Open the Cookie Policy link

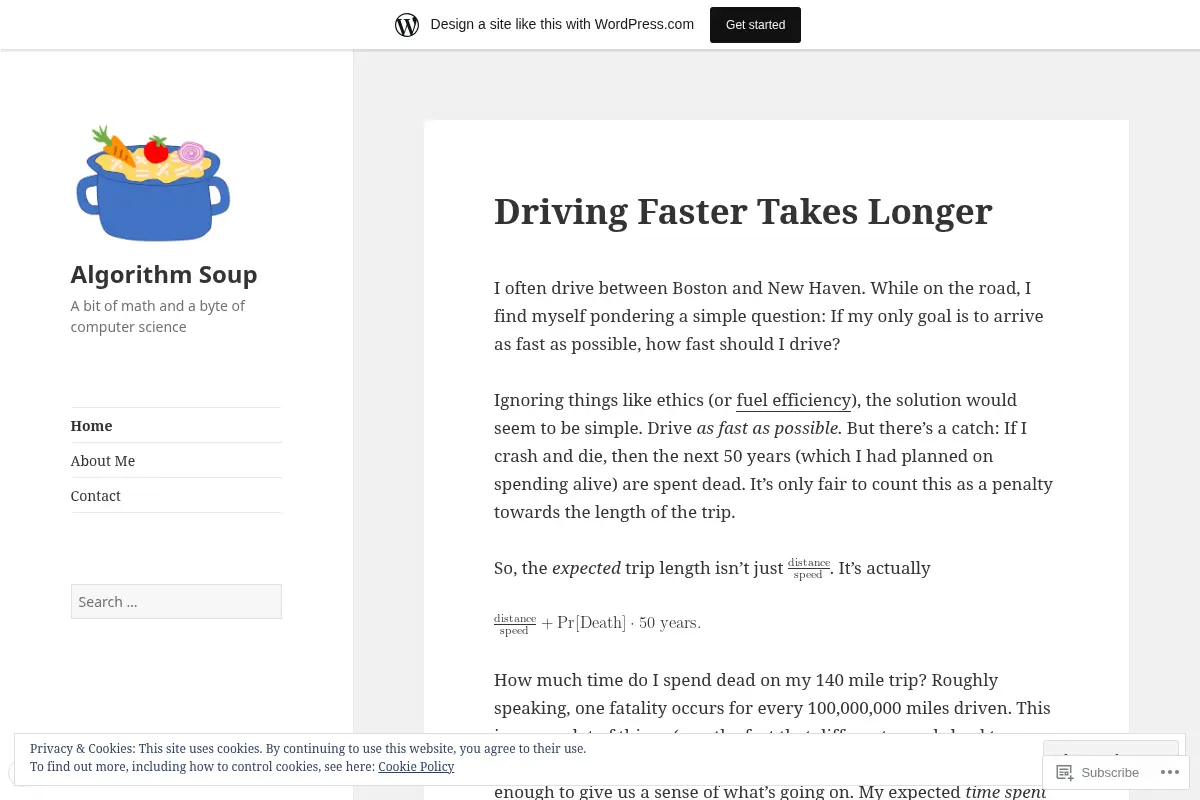click(x=416, y=767)
